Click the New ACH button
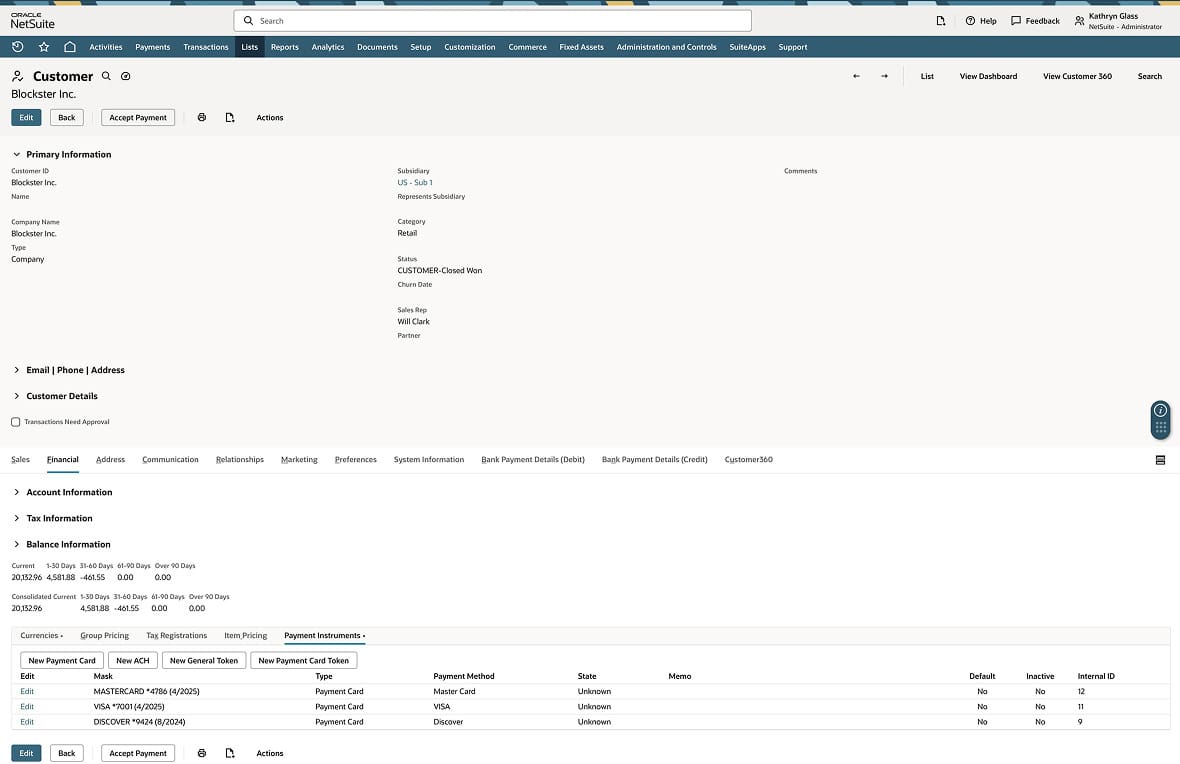The image size is (1180, 764). pyautogui.click(x=132, y=660)
